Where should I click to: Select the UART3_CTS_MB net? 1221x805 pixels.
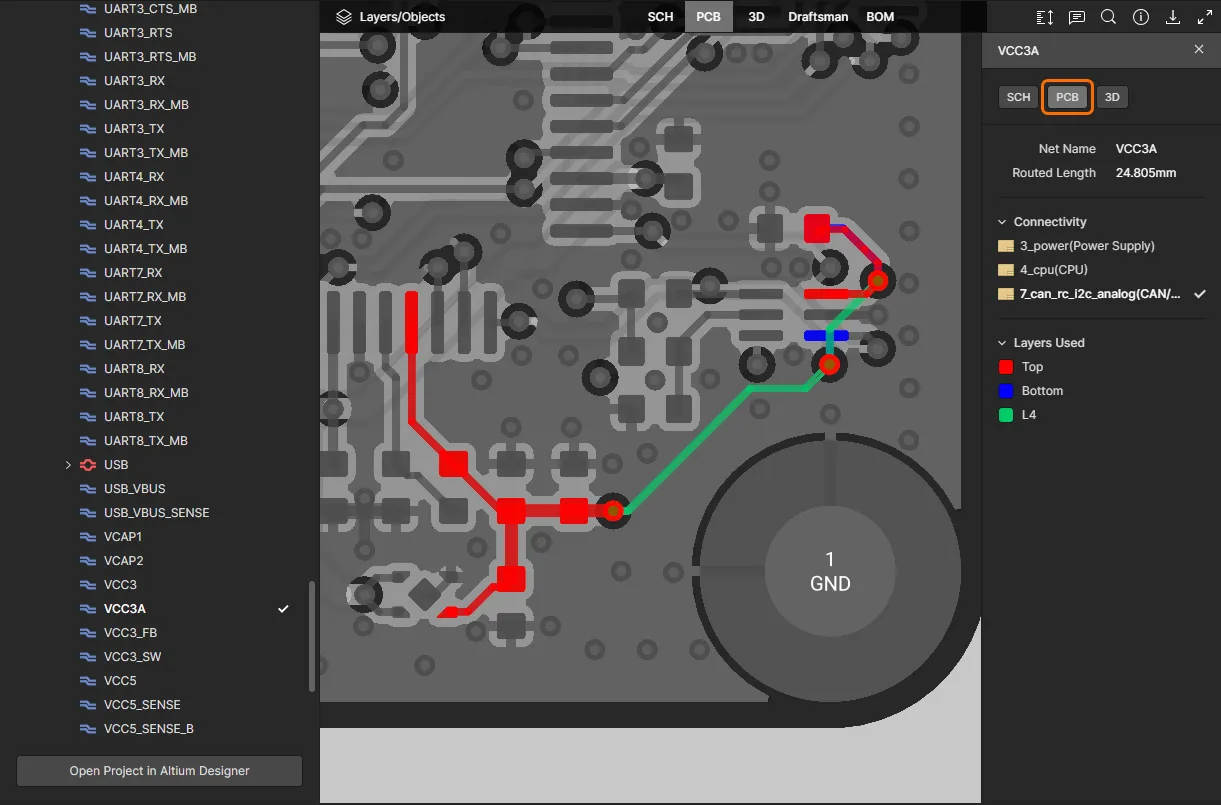click(x=151, y=9)
